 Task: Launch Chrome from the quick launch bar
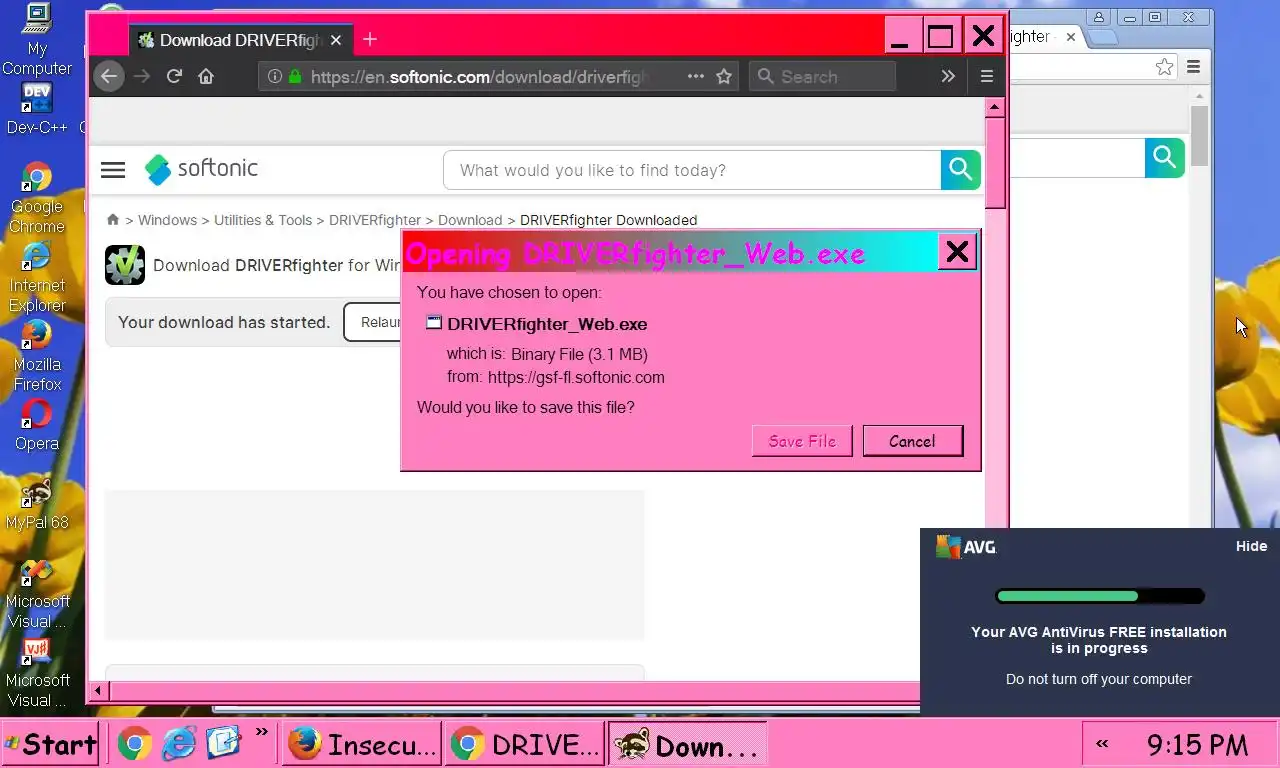pyautogui.click(x=134, y=744)
